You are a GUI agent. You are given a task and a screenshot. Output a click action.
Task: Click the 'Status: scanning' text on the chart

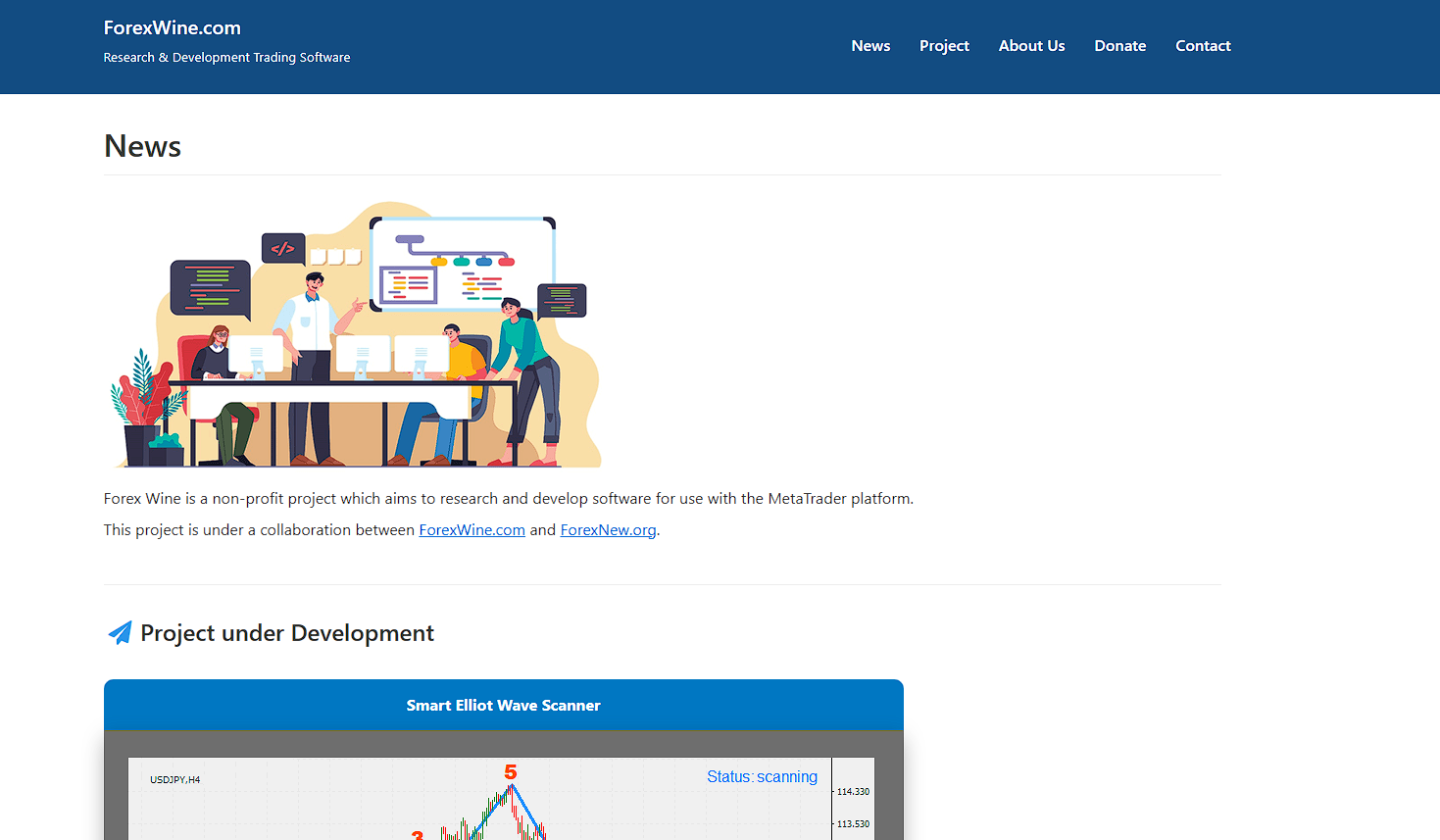(762, 777)
